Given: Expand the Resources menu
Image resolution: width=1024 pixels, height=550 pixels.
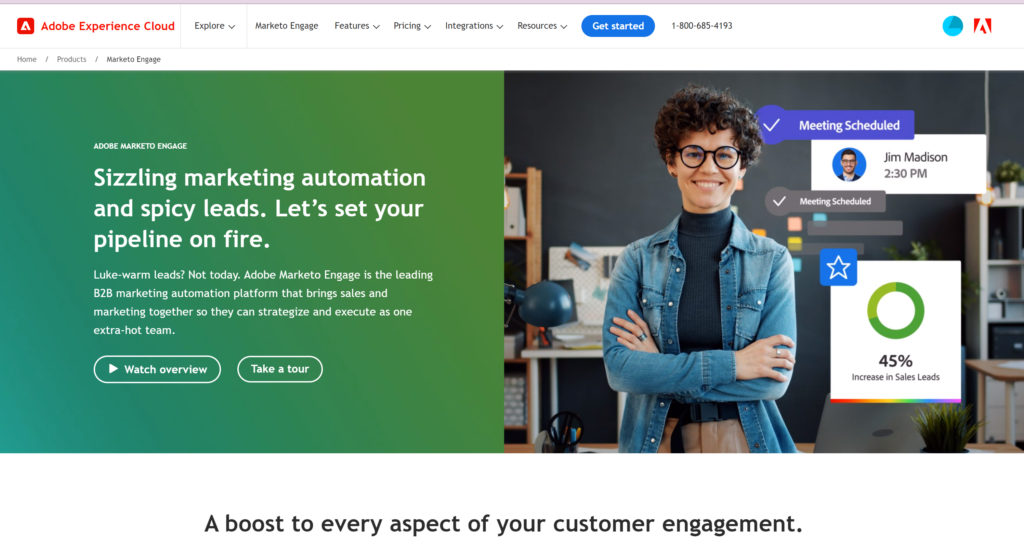Looking at the screenshot, I should coord(542,26).
